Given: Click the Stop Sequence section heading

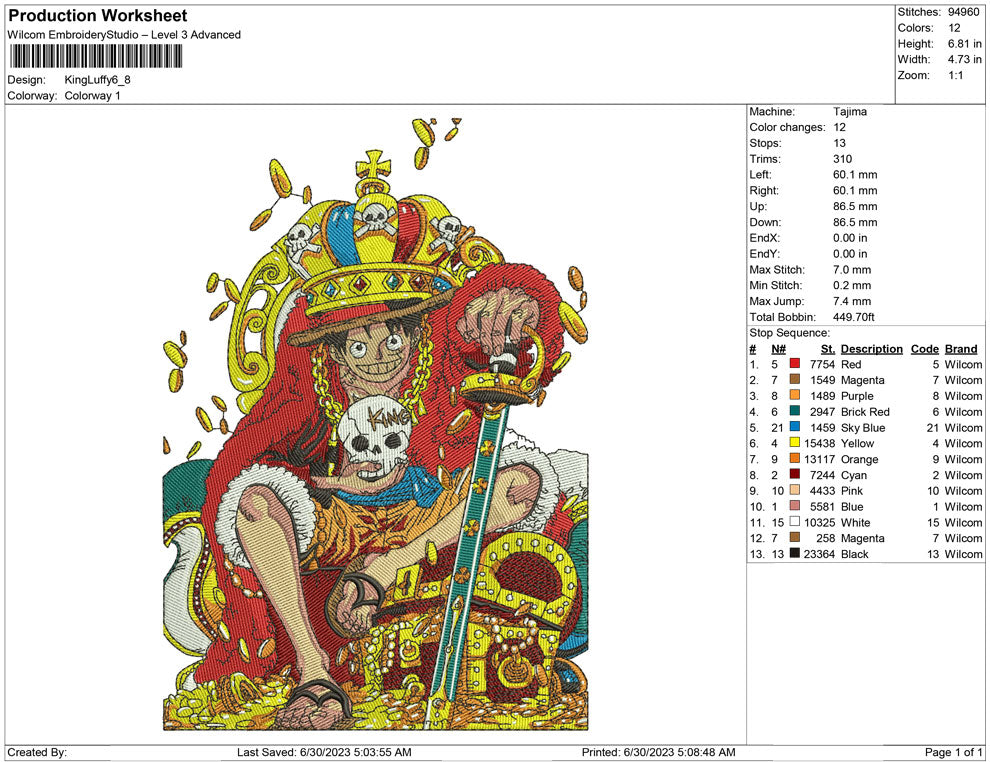Looking at the screenshot, I should pos(789,333).
